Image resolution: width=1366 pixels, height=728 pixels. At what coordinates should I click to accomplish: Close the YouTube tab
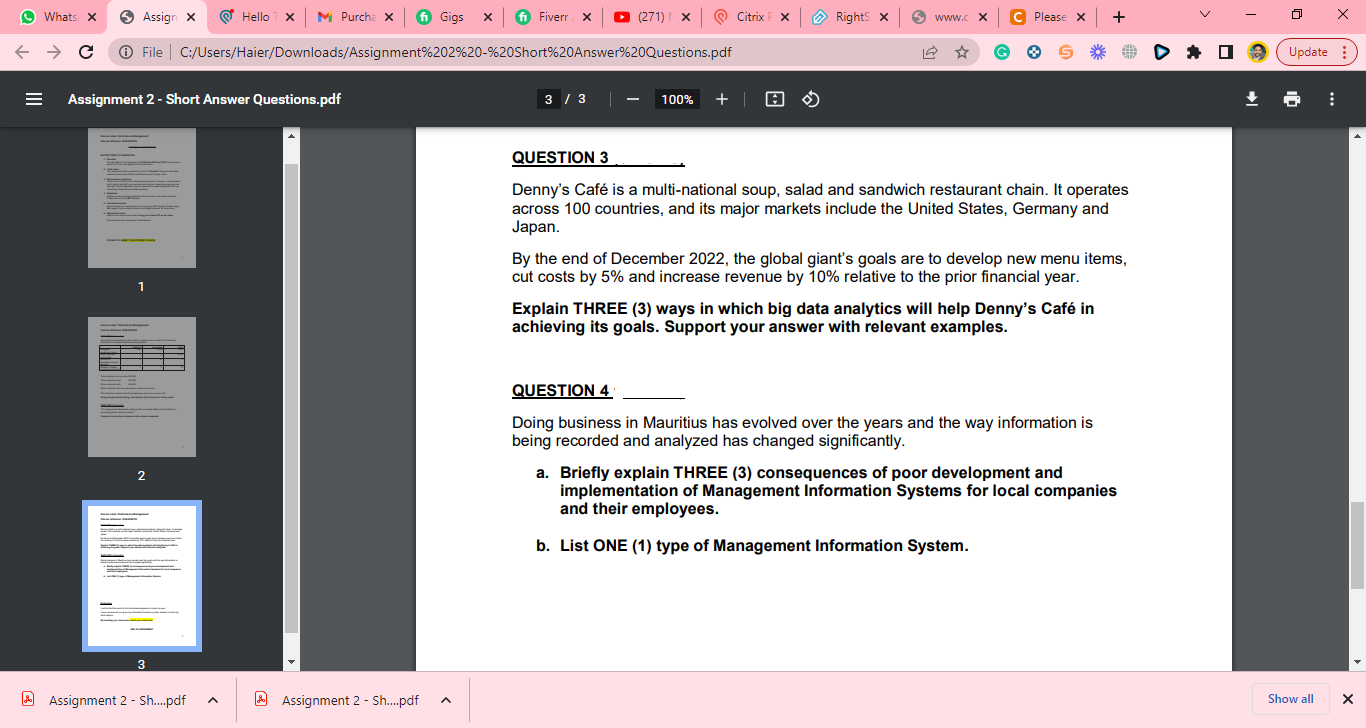pyautogui.click(x=686, y=17)
